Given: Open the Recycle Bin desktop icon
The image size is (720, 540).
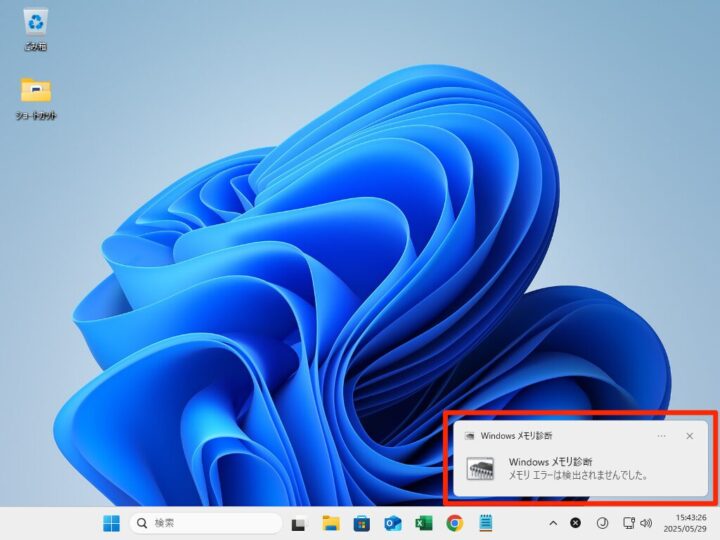Looking at the screenshot, I should pyautogui.click(x=35, y=29).
